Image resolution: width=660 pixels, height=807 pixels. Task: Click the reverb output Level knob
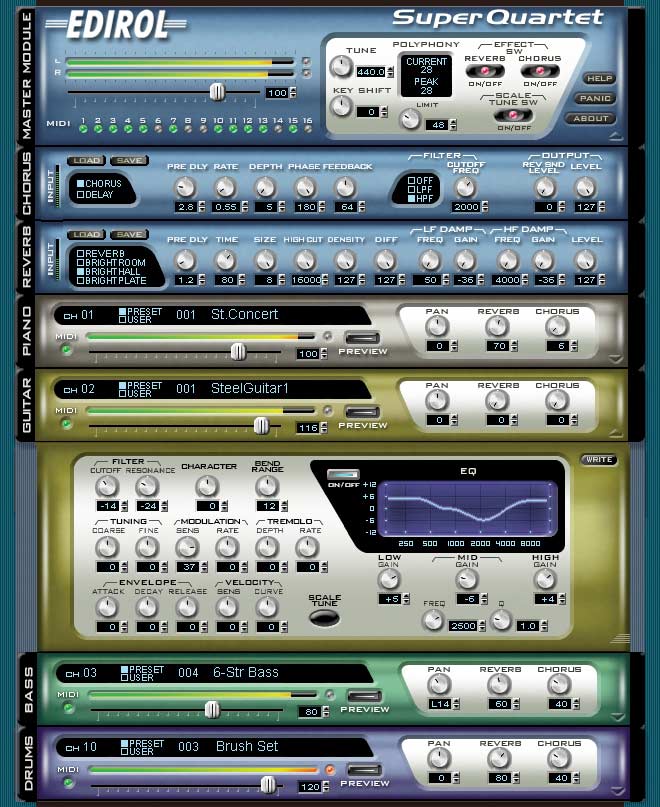point(585,261)
